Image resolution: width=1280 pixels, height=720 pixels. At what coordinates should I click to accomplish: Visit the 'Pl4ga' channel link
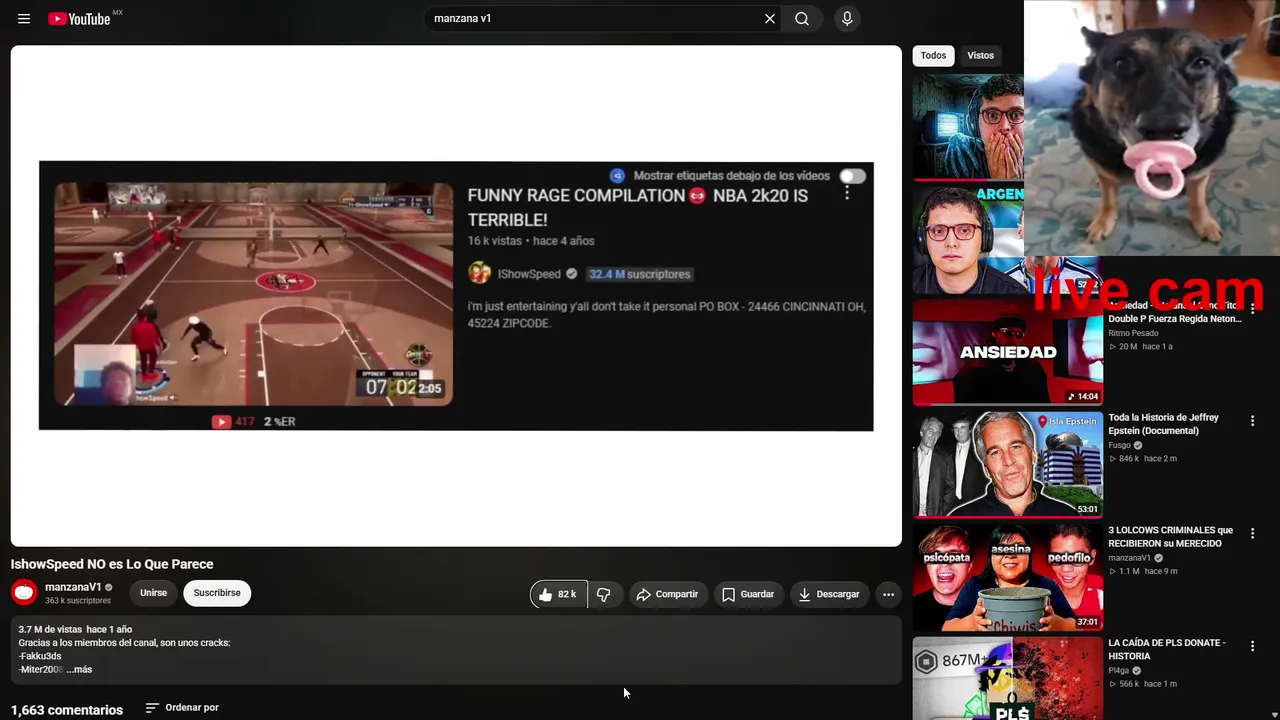[x=1118, y=671]
